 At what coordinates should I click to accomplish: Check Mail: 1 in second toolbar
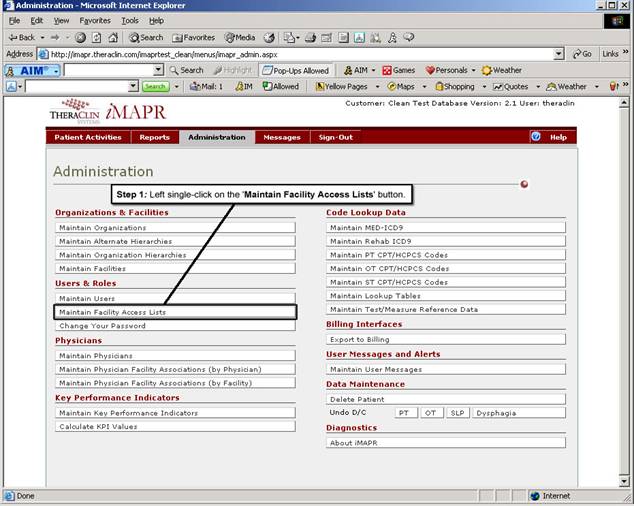[206, 87]
